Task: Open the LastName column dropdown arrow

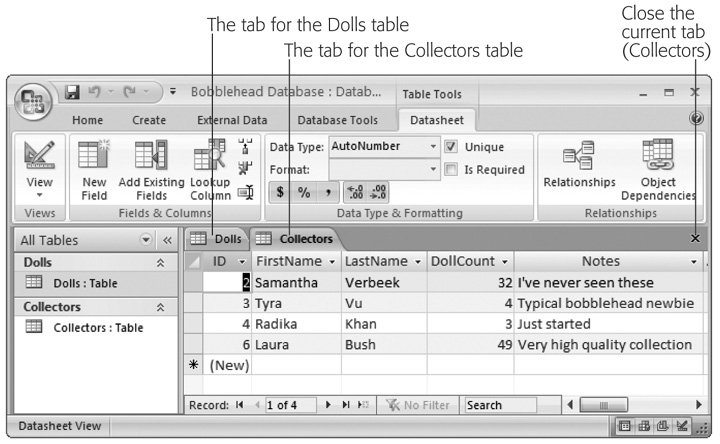Action: (x=418, y=262)
